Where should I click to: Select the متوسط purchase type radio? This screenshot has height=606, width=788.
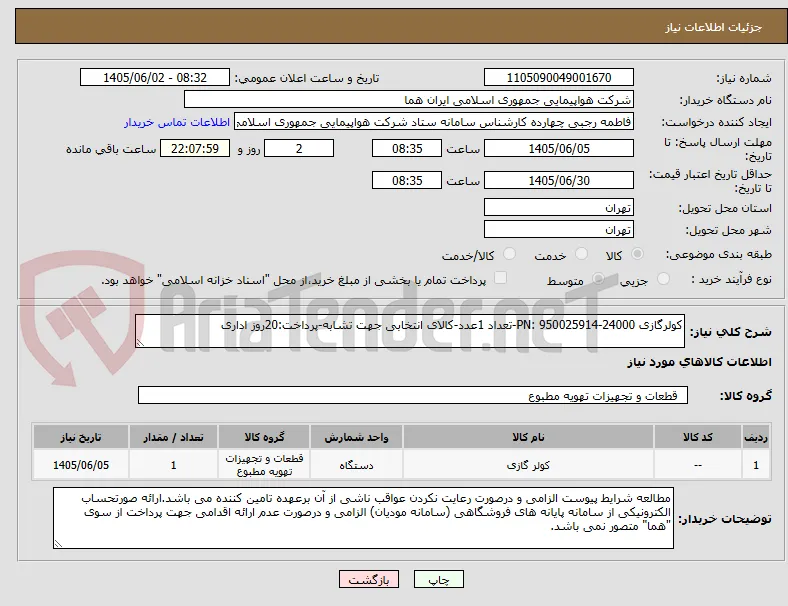pyautogui.click(x=598, y=278)
